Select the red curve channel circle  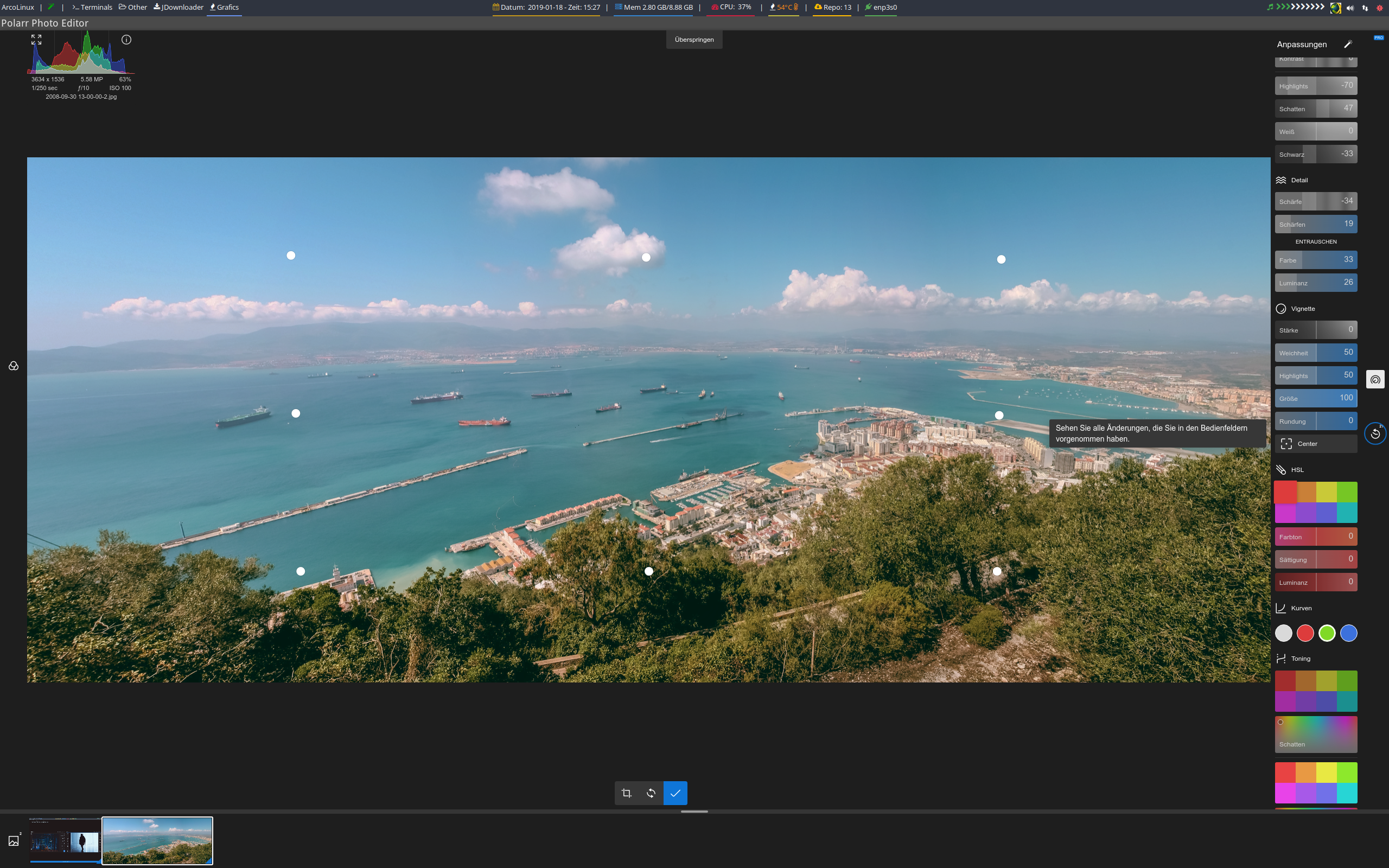click(x=1305, y=633)
